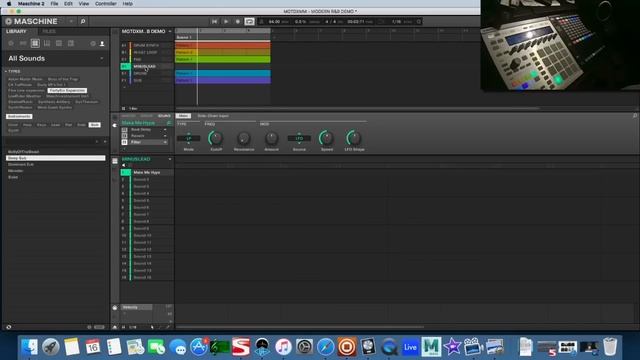This screenshot has height=360, width=640.
Task: Open the Trash in the dock
Action: pos(610,347)
